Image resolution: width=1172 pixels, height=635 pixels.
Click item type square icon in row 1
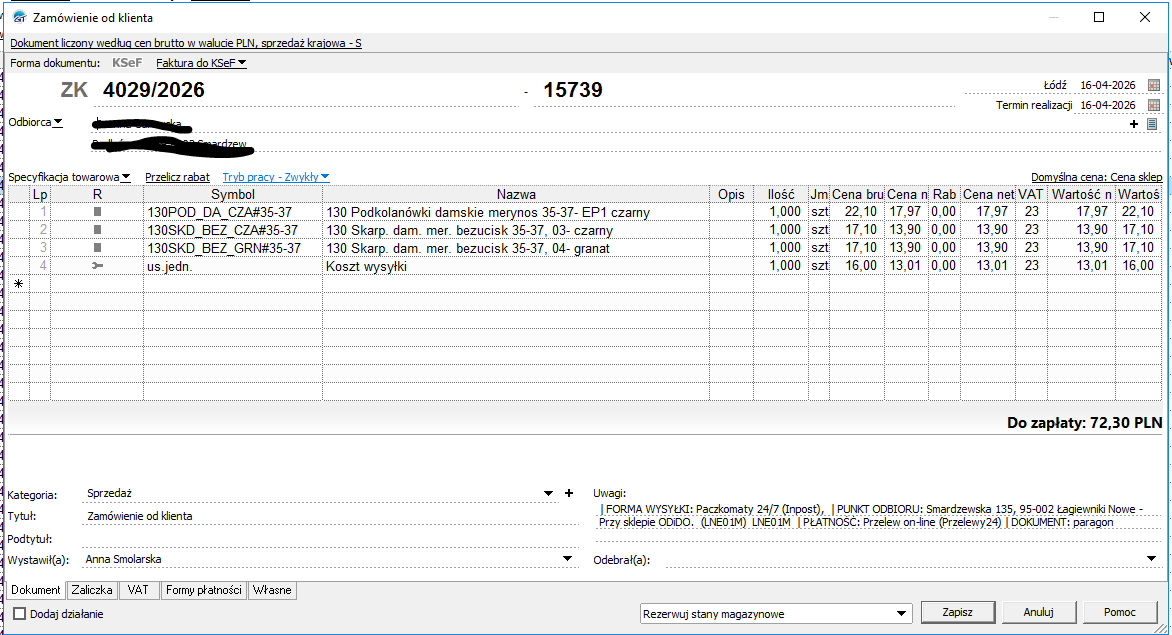pos(97,212)
